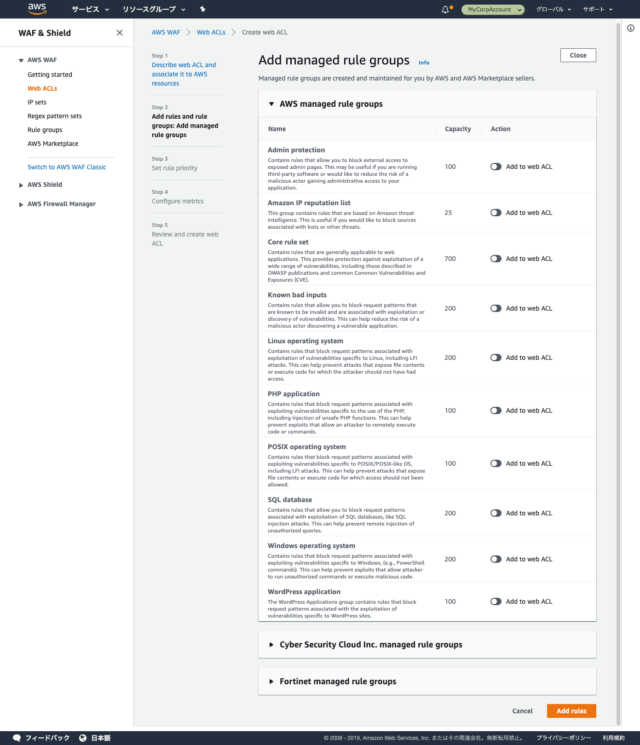Click the SQL database rule name
640x745 pixels.
pyautogui.click(x=290, y=500)
